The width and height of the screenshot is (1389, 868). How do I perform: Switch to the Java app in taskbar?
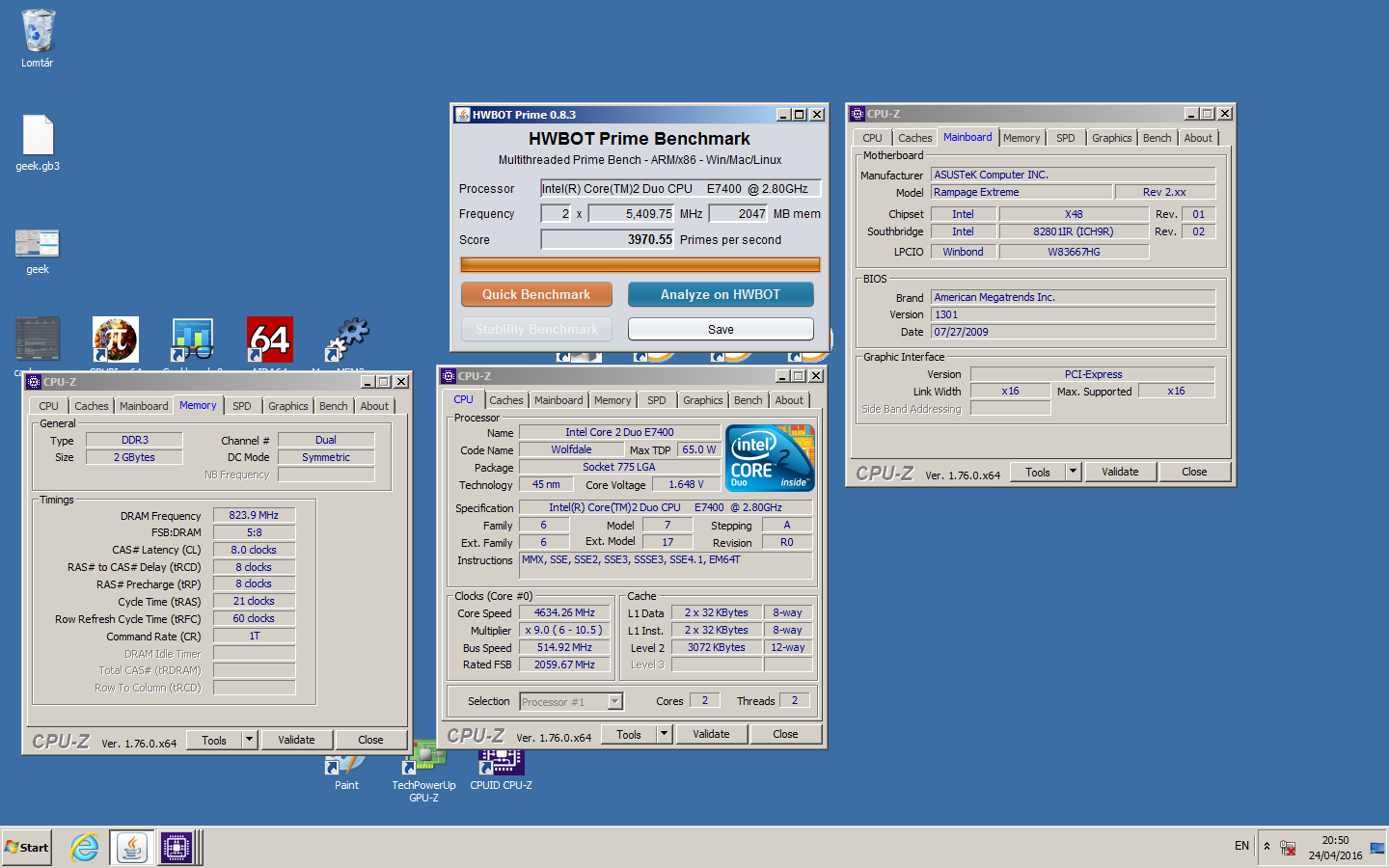(x=131, y=848)
